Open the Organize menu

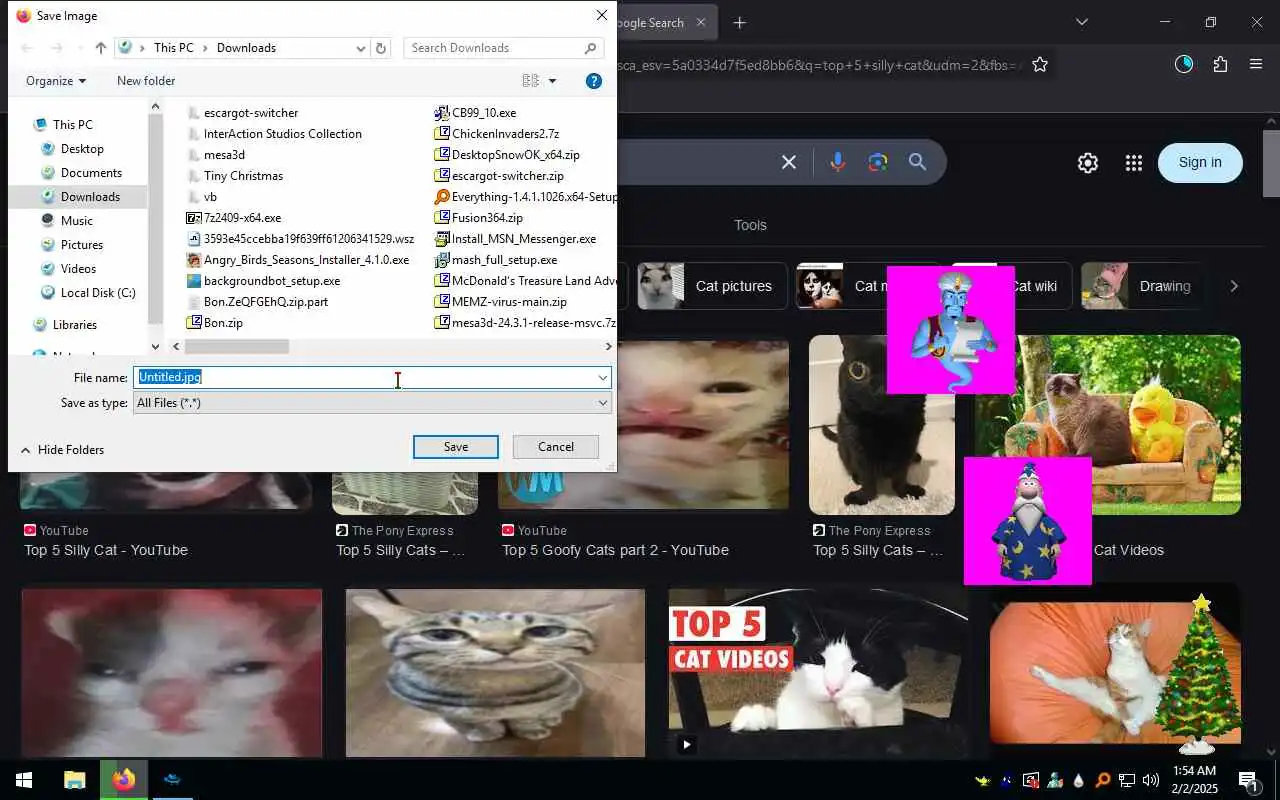[56, 81]
